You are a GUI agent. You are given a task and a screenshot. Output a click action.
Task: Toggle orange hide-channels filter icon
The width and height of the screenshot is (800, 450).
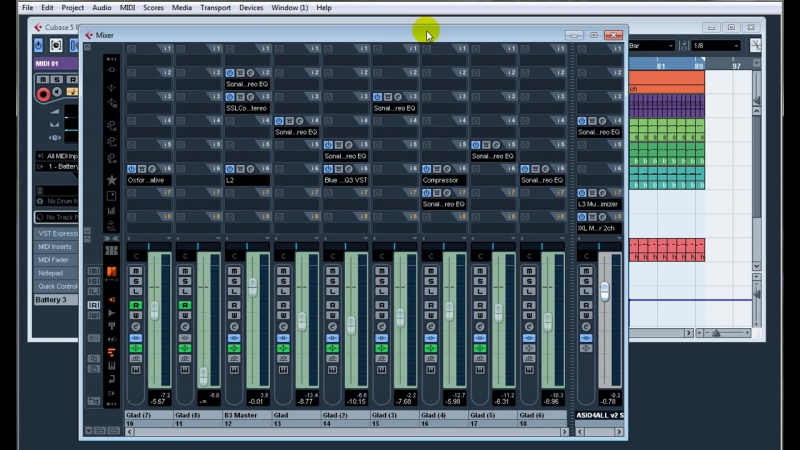(x=111, y=352)
